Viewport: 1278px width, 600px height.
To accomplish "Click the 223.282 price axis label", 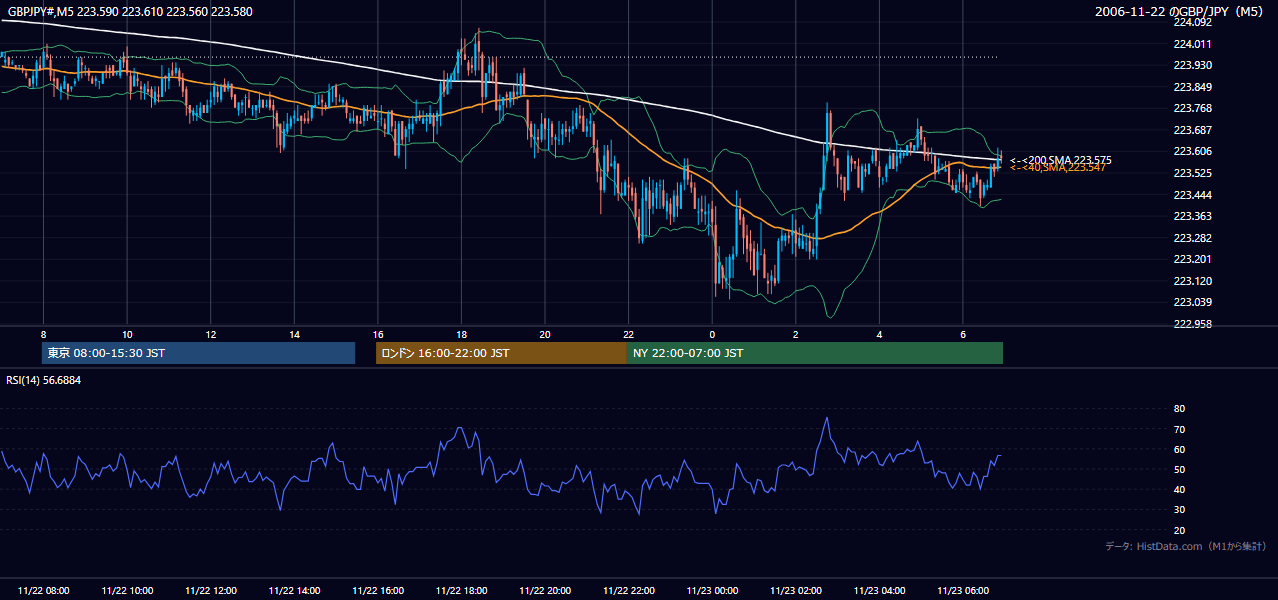I will (x=1192, y=238).
